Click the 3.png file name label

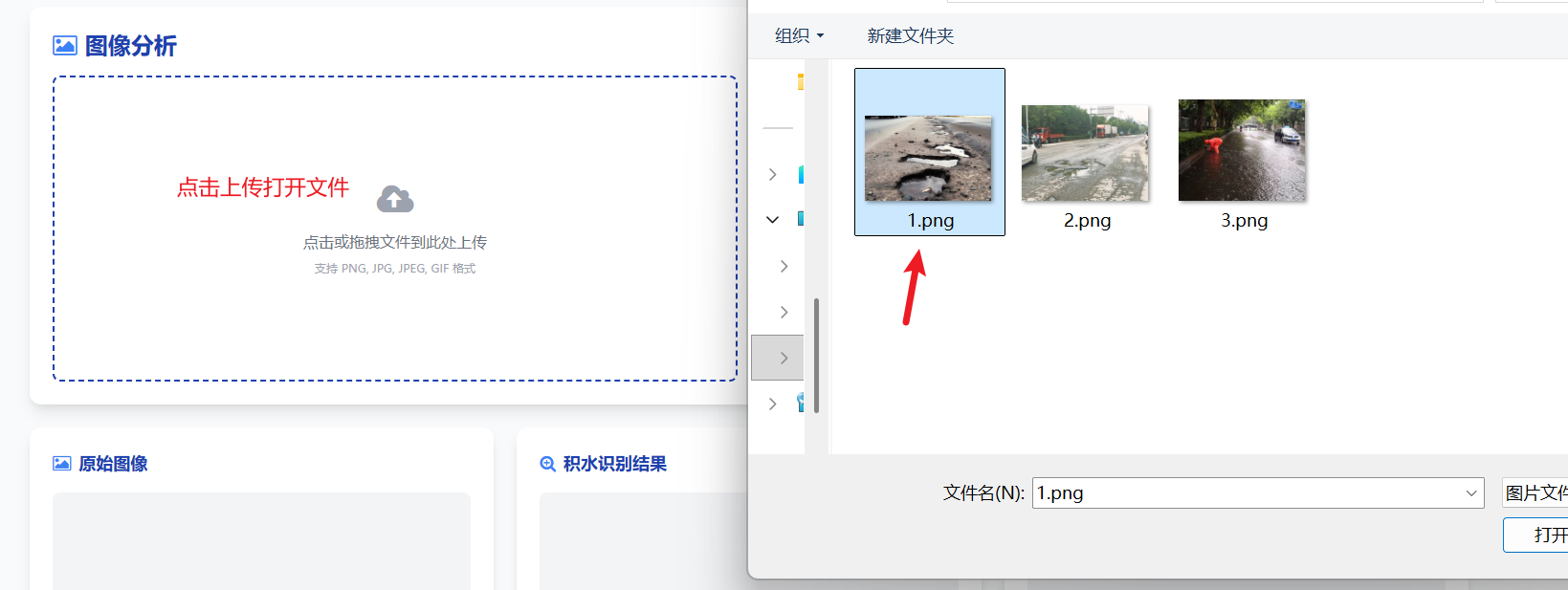click(x=1245, y=221)
